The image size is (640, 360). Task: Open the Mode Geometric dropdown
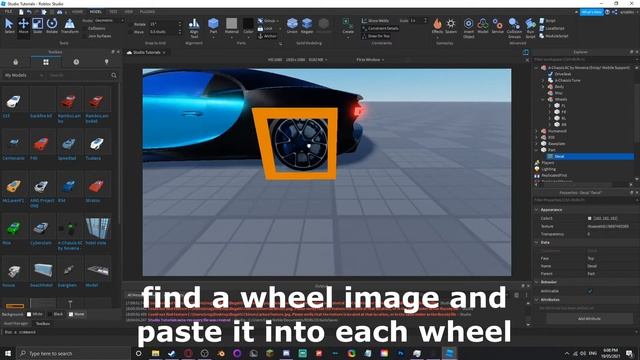pos(109,20)
